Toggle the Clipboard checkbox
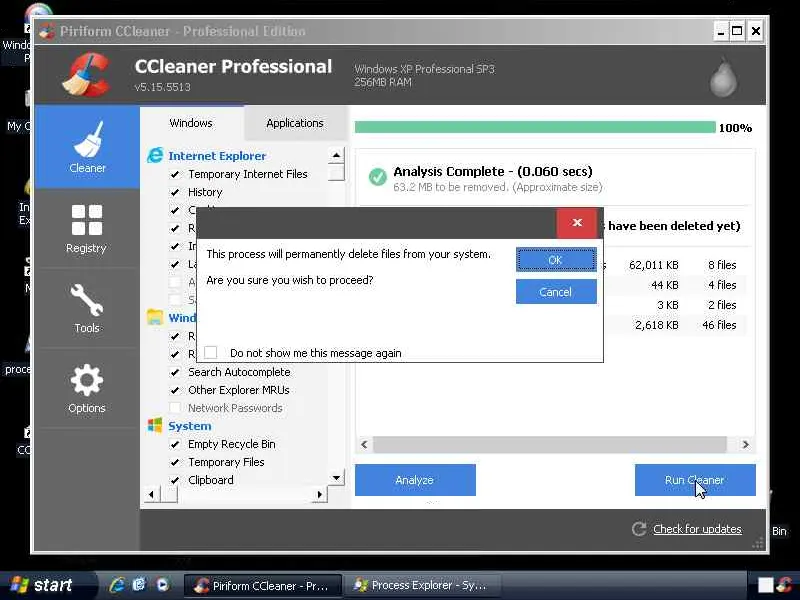This screenshot has height=600, width=800. click(x=175, y=480)
